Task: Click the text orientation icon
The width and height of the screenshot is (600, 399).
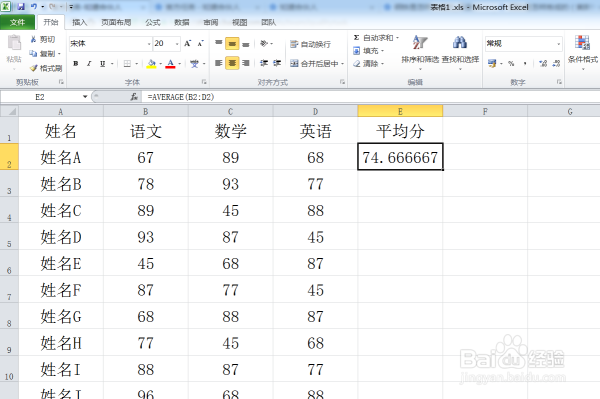Action: tap(264, 43)
